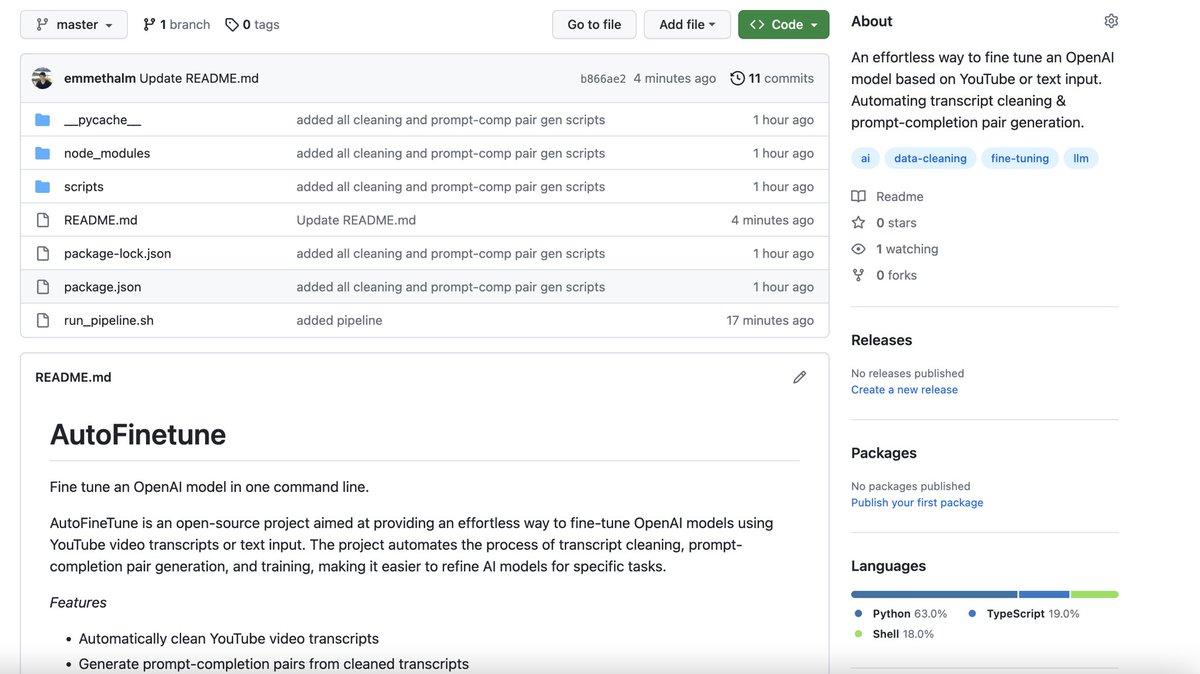Open the master branch dropdown
This screenshot has height=674, width=1200.
[x=74, y=24]
